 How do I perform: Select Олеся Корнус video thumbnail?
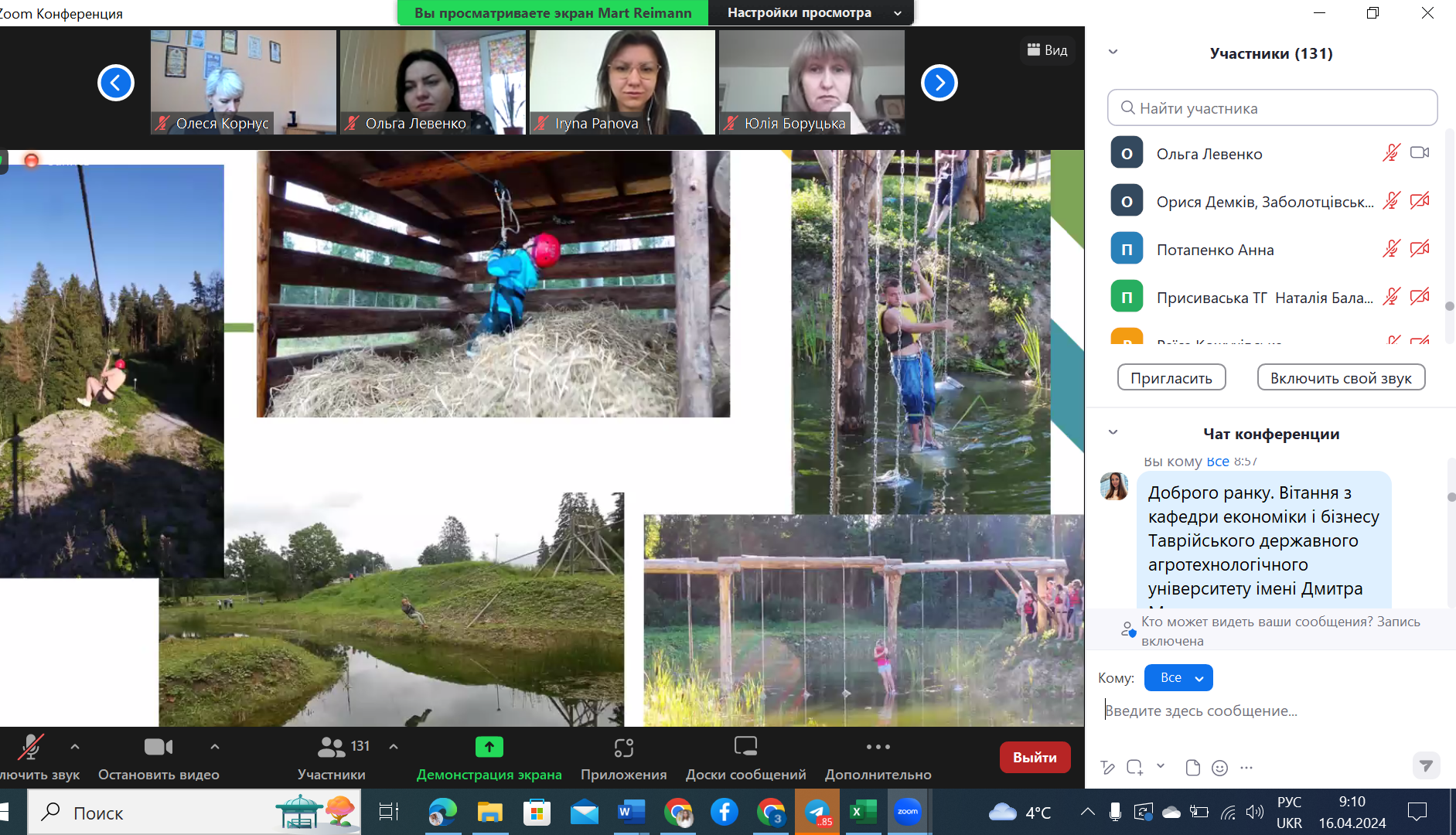coord(244,82)
